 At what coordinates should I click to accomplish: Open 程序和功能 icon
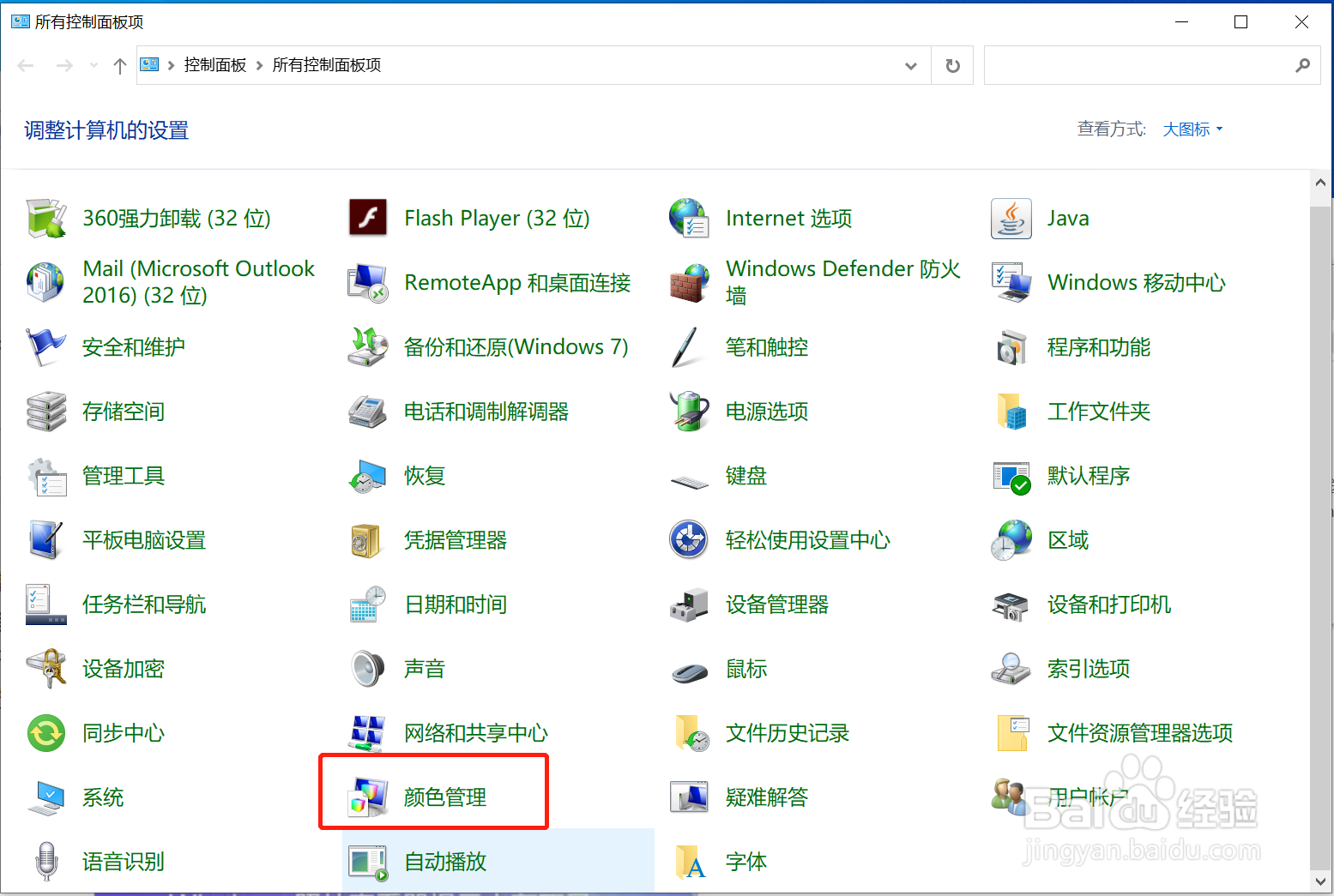point(1011,347)
